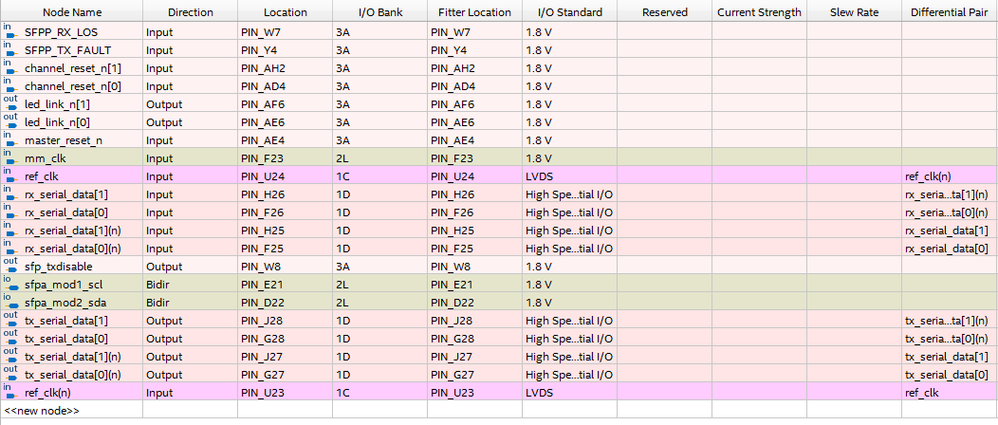Image resolution: width=998 pixels, height=425 pixels.
Task: Click the Differential Pair column header
Action: pos(949,12)
